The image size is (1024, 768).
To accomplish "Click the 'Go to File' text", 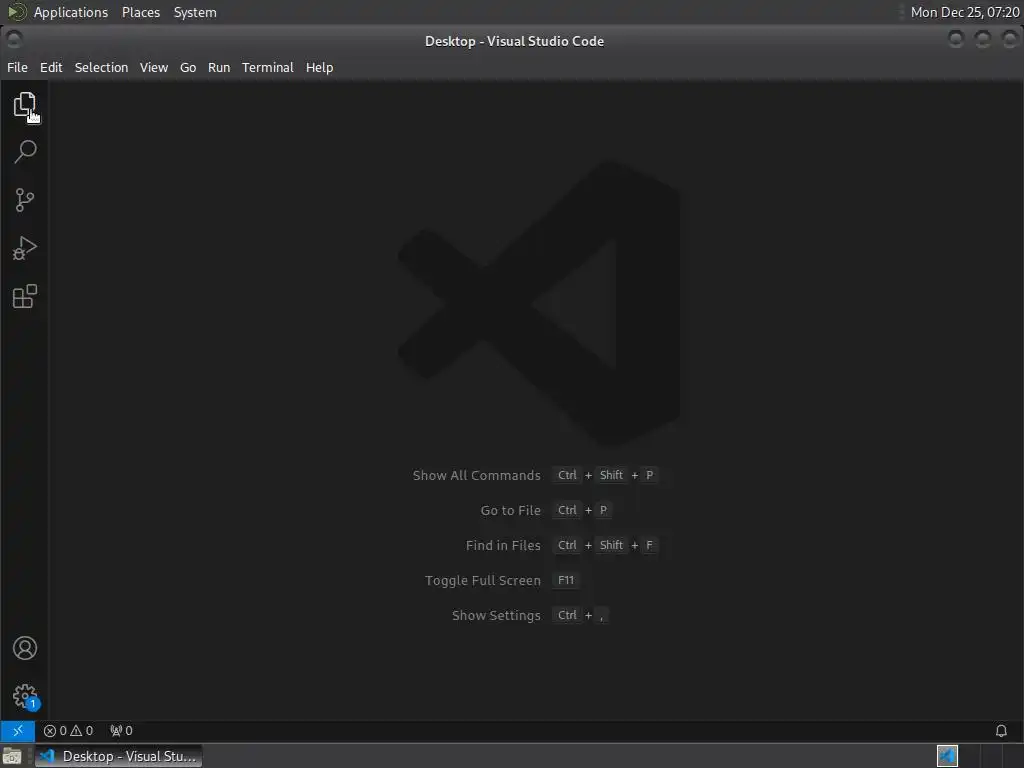I will pyautogui.click(x=510, y=511).
